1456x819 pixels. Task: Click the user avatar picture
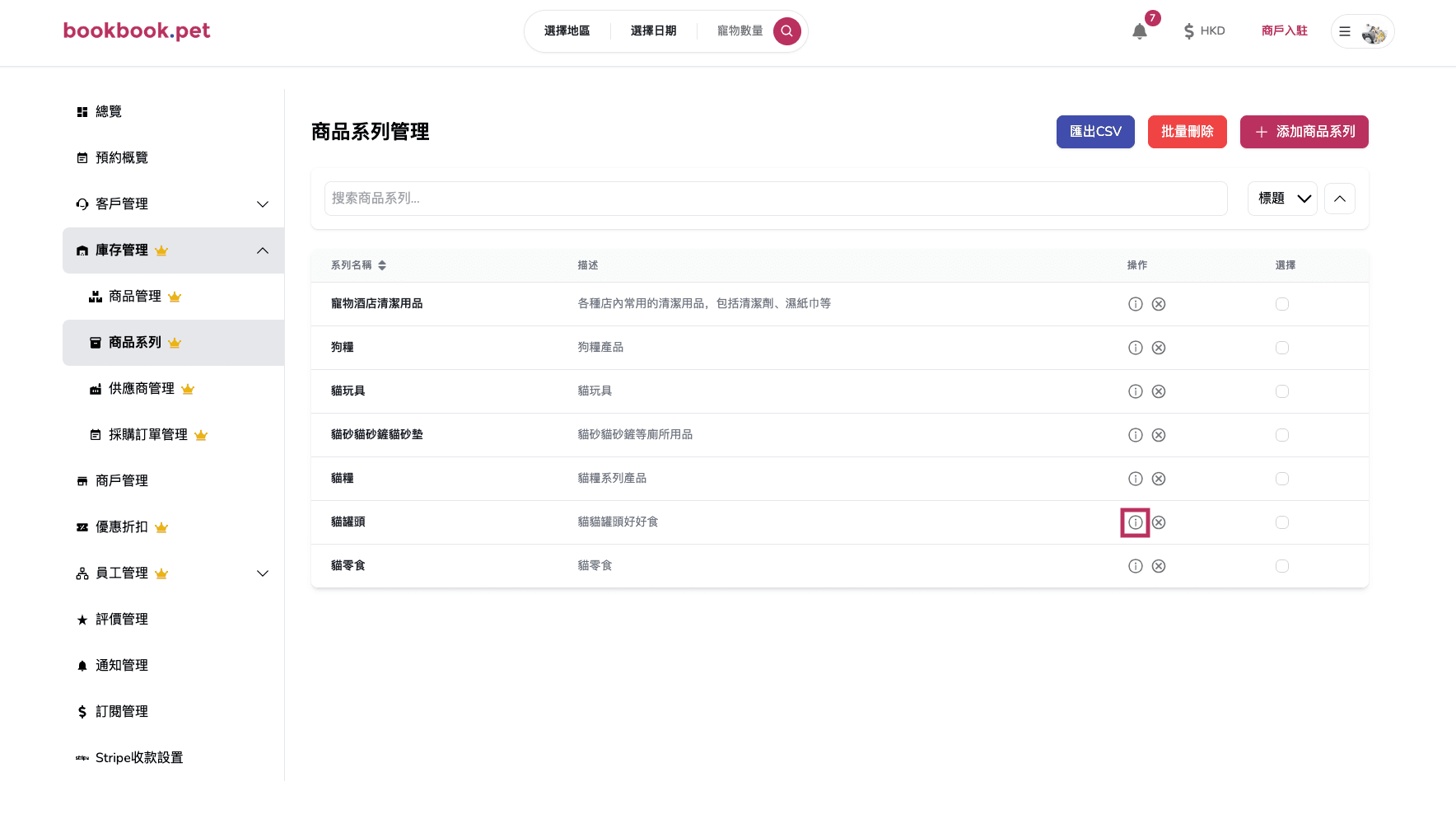[x=1374, y=33]
